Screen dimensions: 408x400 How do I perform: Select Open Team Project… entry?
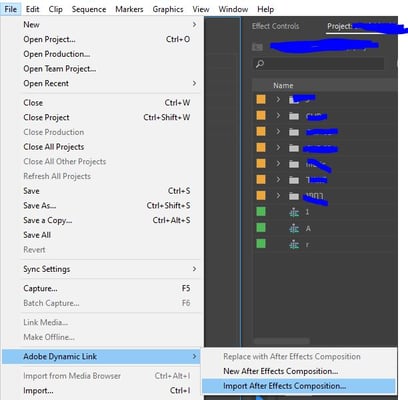click(x=101, y=69)
